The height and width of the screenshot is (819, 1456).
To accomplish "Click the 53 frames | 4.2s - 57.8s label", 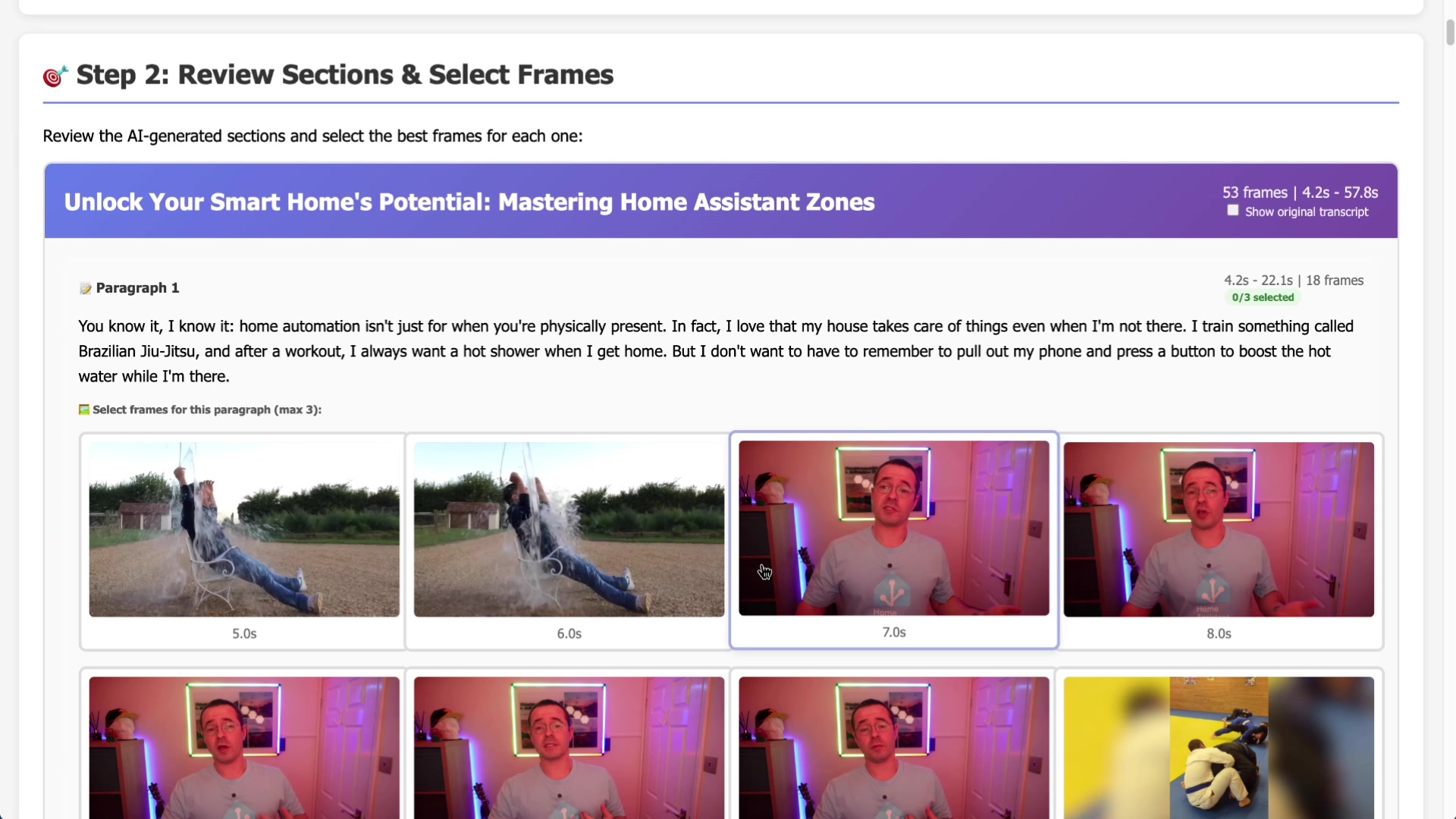I will click(x=1300, y=192).
